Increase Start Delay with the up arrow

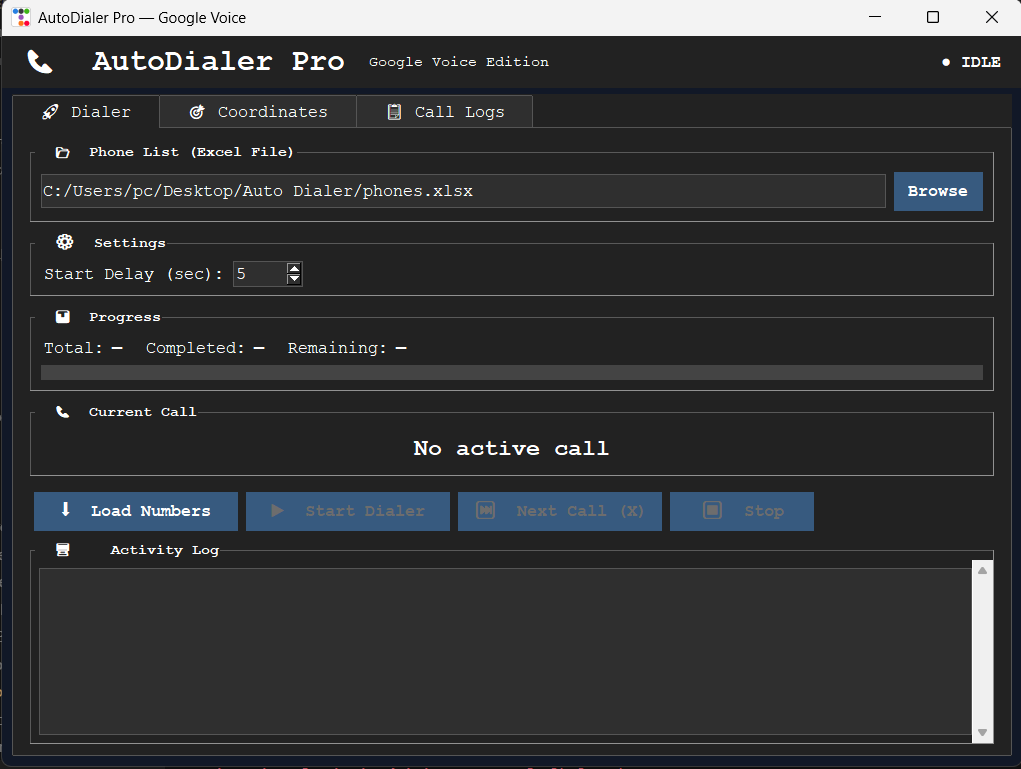[294, 268]
